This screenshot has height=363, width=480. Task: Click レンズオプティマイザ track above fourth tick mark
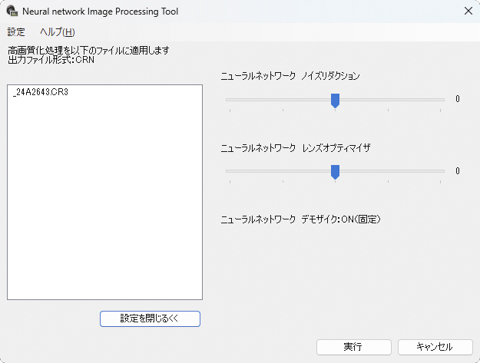click(388, 171)
